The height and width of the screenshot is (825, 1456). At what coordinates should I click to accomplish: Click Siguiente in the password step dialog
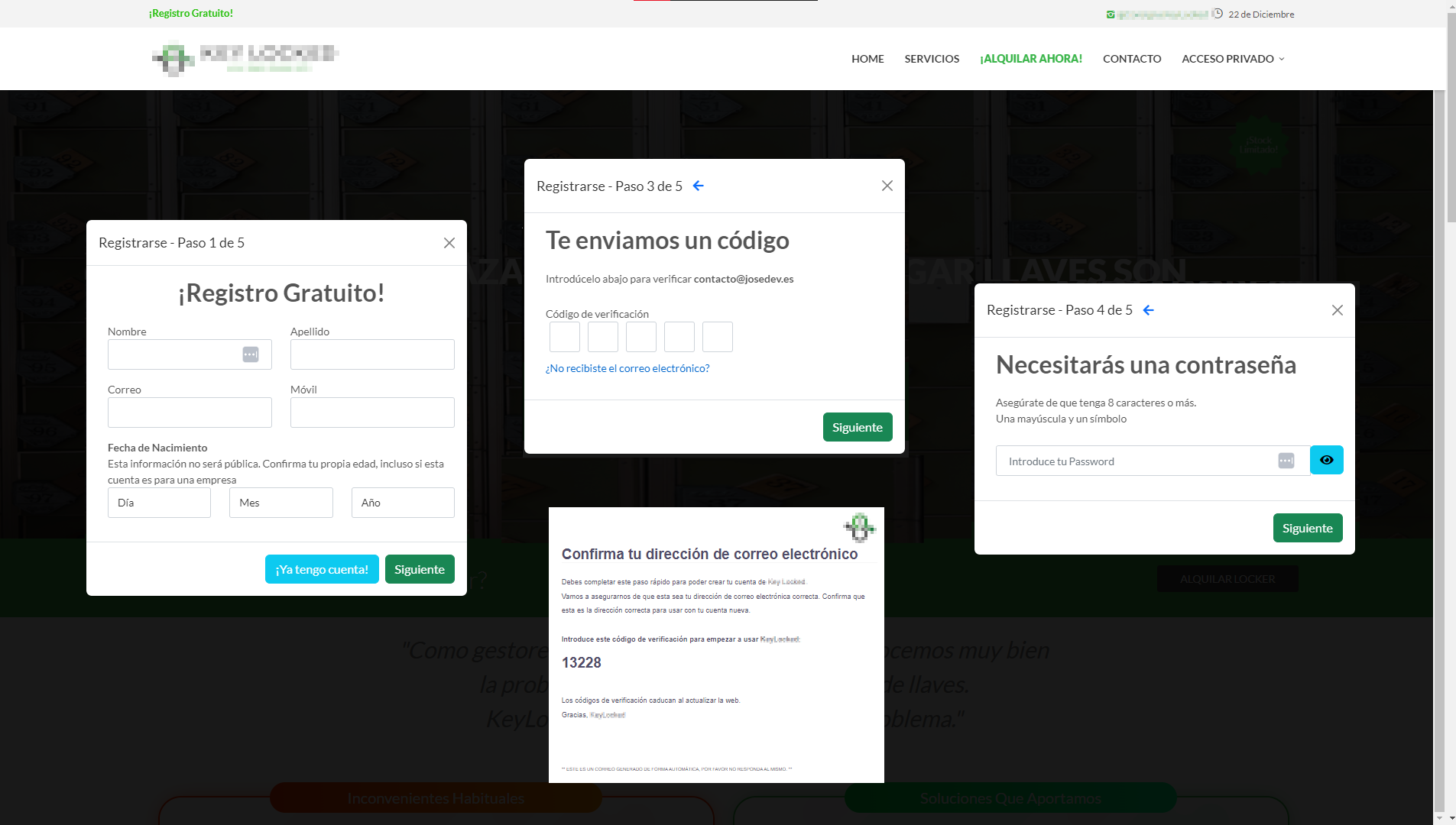coord(1307,528)
